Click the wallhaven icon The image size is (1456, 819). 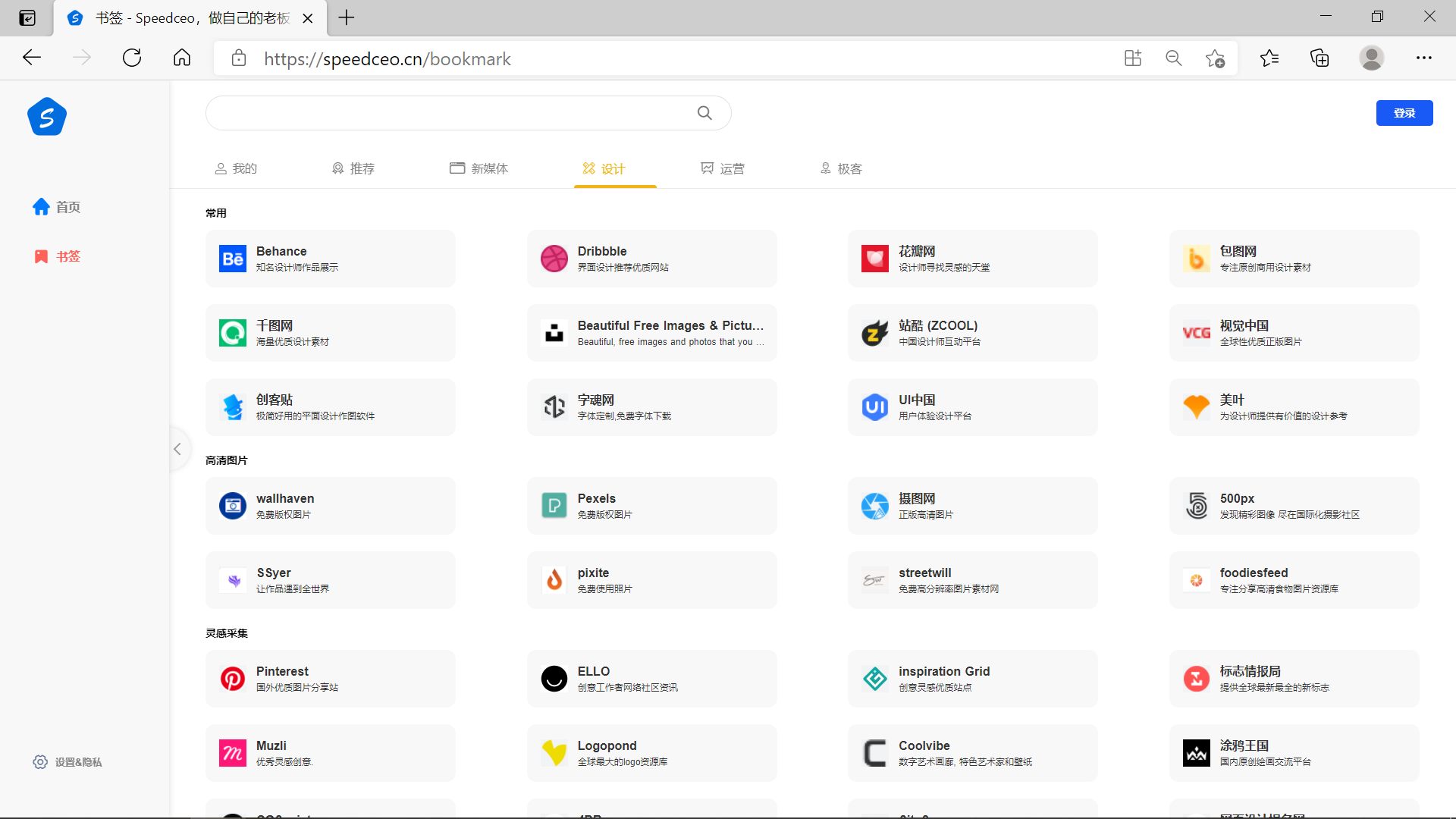coord(233,506)
